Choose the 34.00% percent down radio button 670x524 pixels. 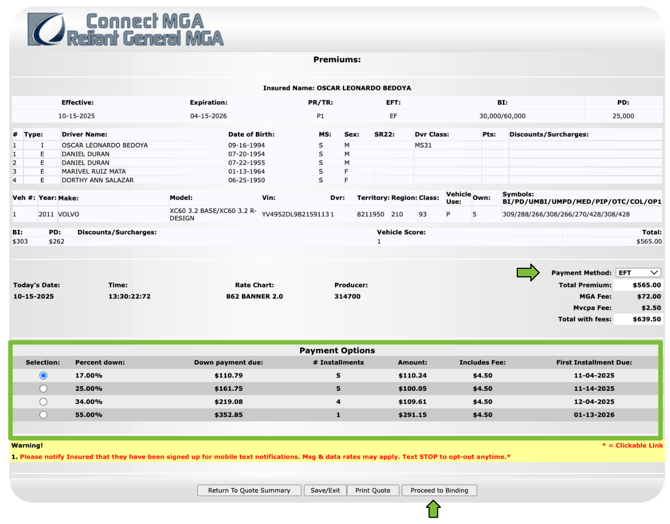(43, 401)
